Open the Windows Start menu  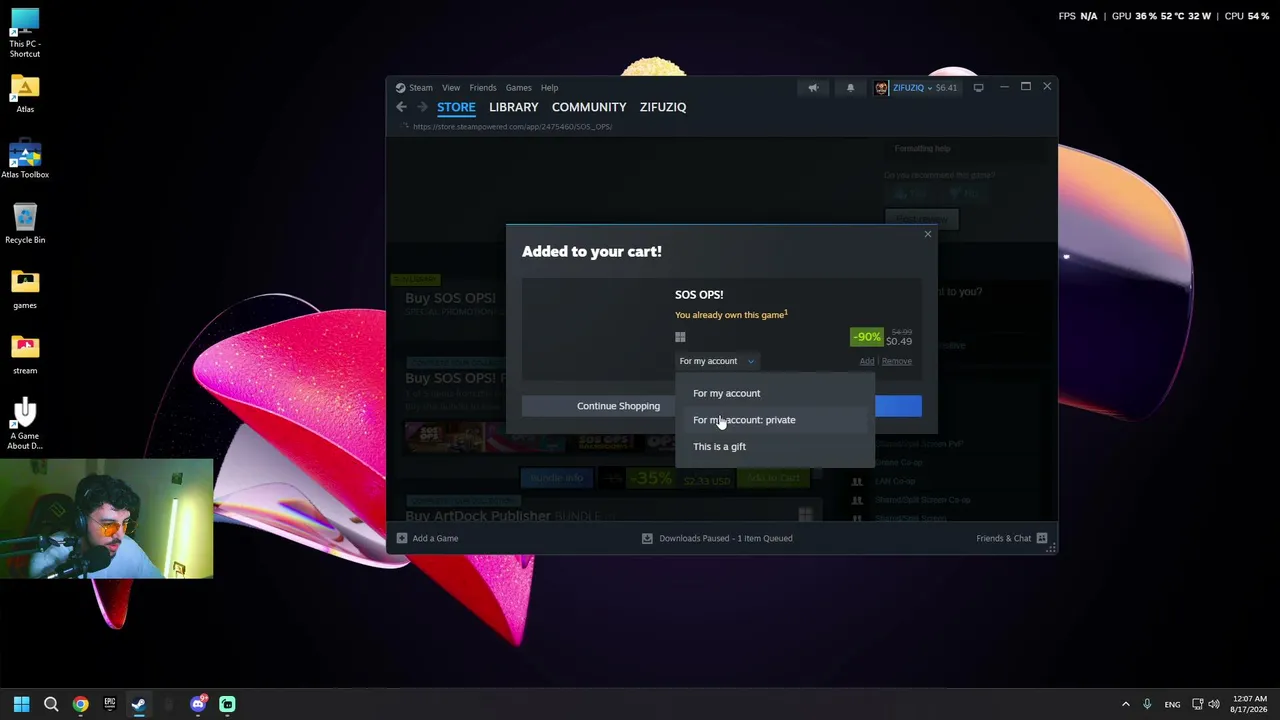coord(21,704)
